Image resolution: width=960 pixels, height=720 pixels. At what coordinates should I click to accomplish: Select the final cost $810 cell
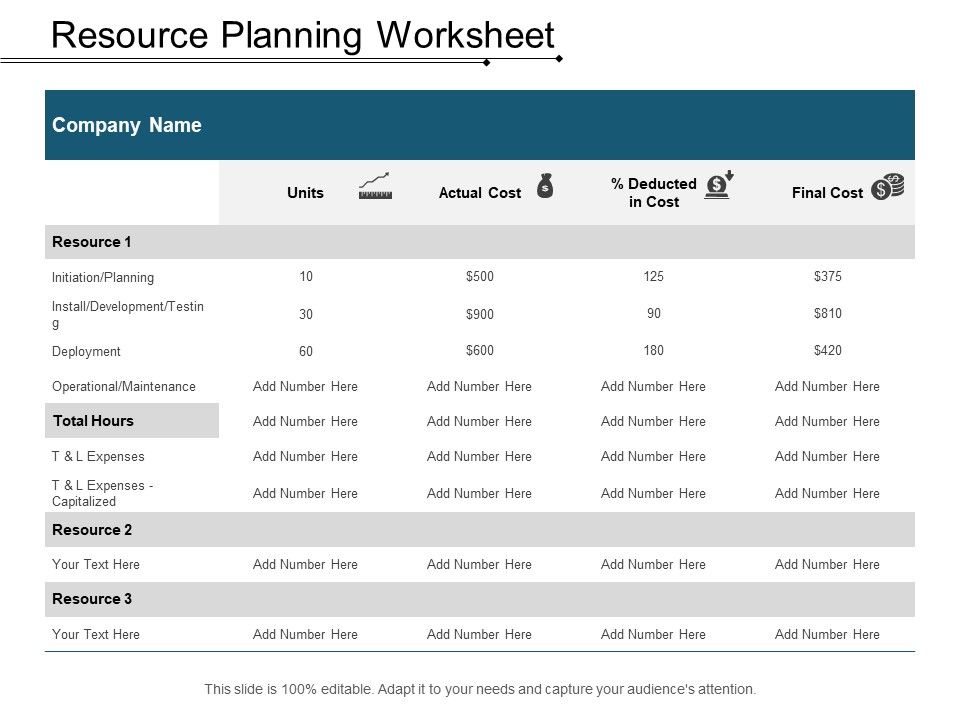[827, 313]
